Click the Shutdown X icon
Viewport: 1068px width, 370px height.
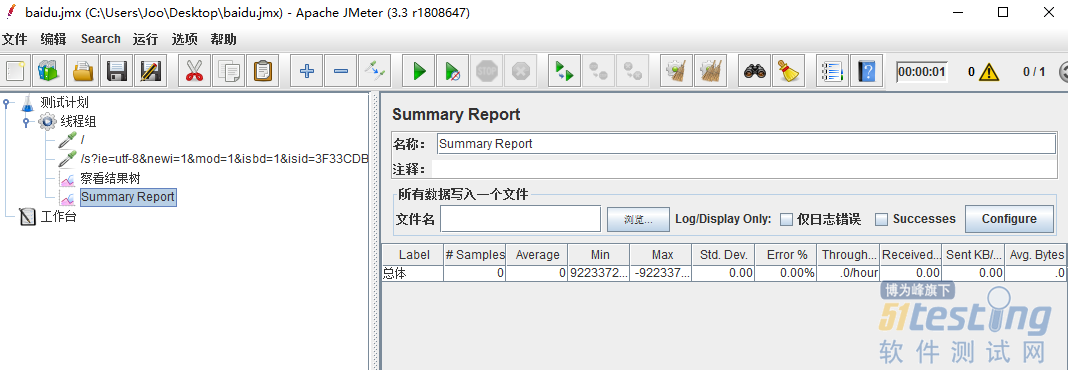point(521,71)
